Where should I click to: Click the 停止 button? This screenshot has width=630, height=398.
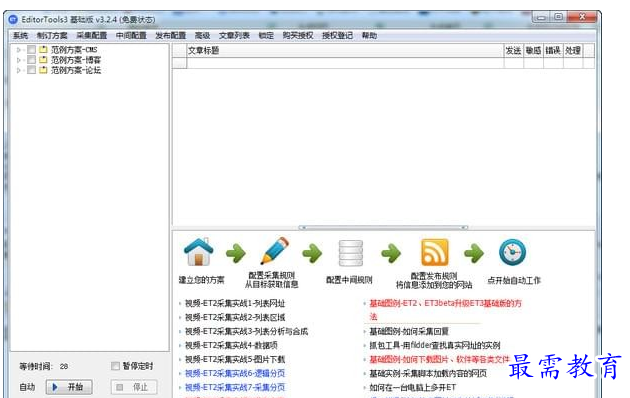point(134,387)
